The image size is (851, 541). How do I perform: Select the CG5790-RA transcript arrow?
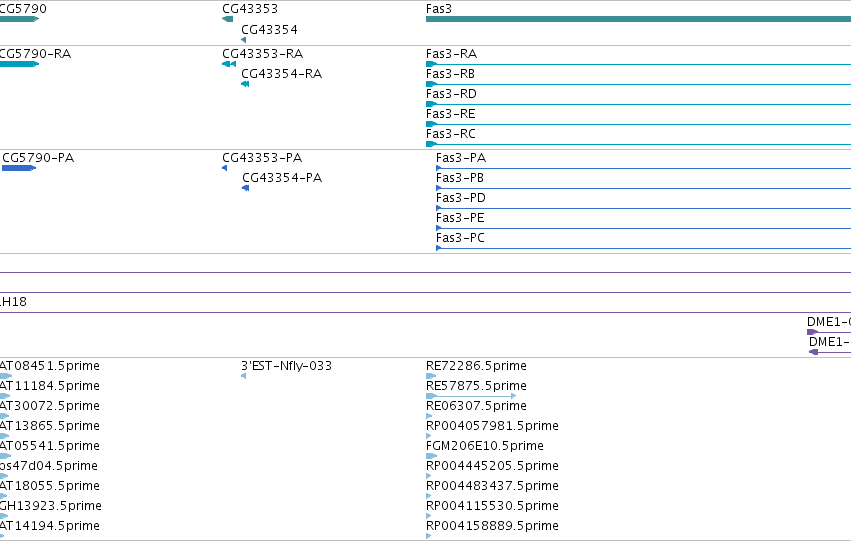[19, 64]
